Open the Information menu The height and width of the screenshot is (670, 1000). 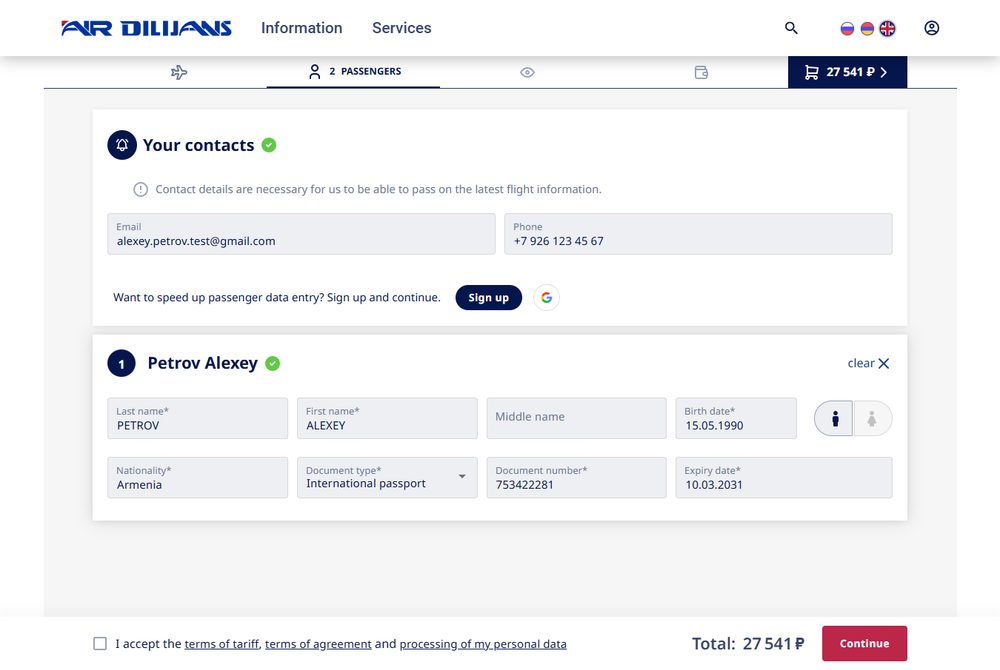coord(302,28)
